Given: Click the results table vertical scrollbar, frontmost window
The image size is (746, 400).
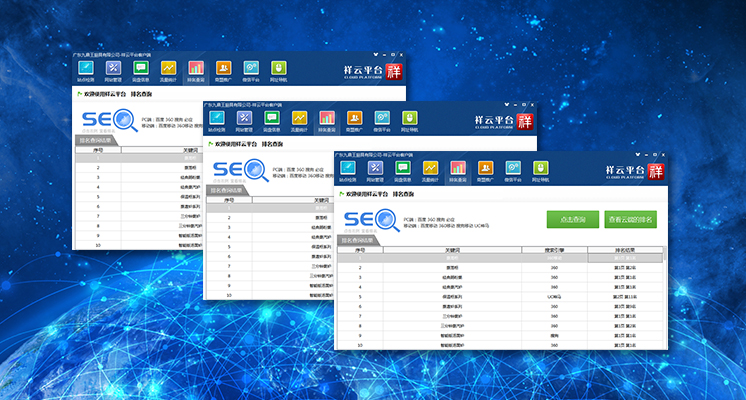Looking at the screenshot, I should pos(662,300).
